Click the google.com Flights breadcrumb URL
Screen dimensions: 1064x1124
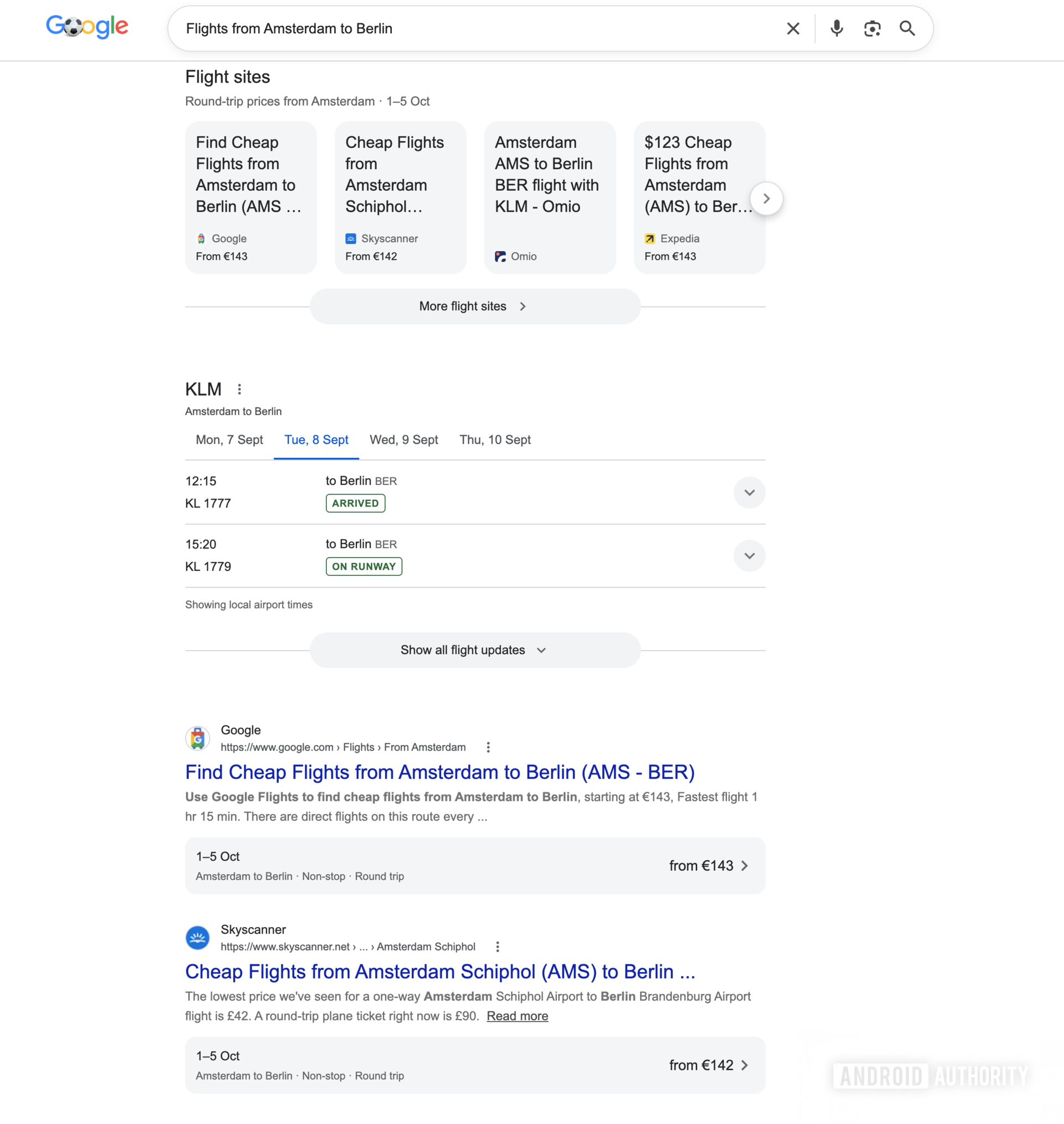tap(343, 747)
